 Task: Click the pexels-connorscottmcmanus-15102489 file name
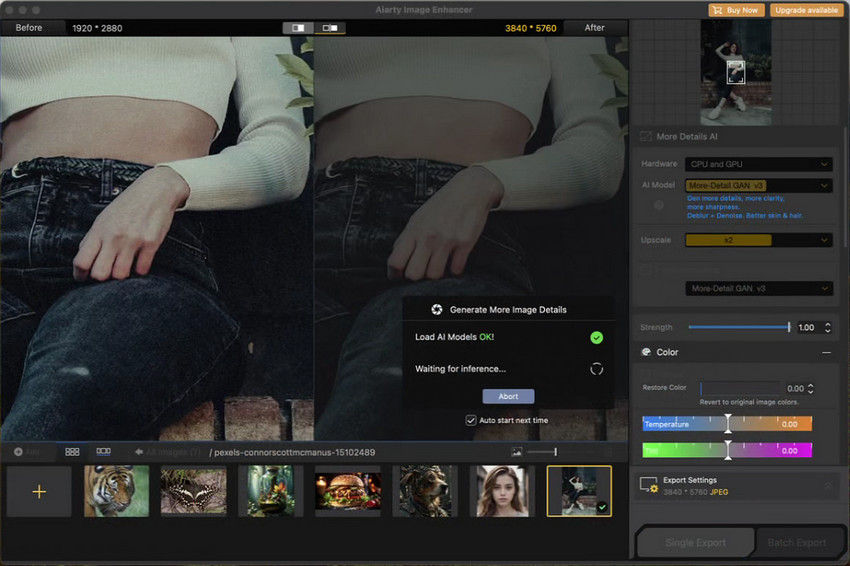294,452
